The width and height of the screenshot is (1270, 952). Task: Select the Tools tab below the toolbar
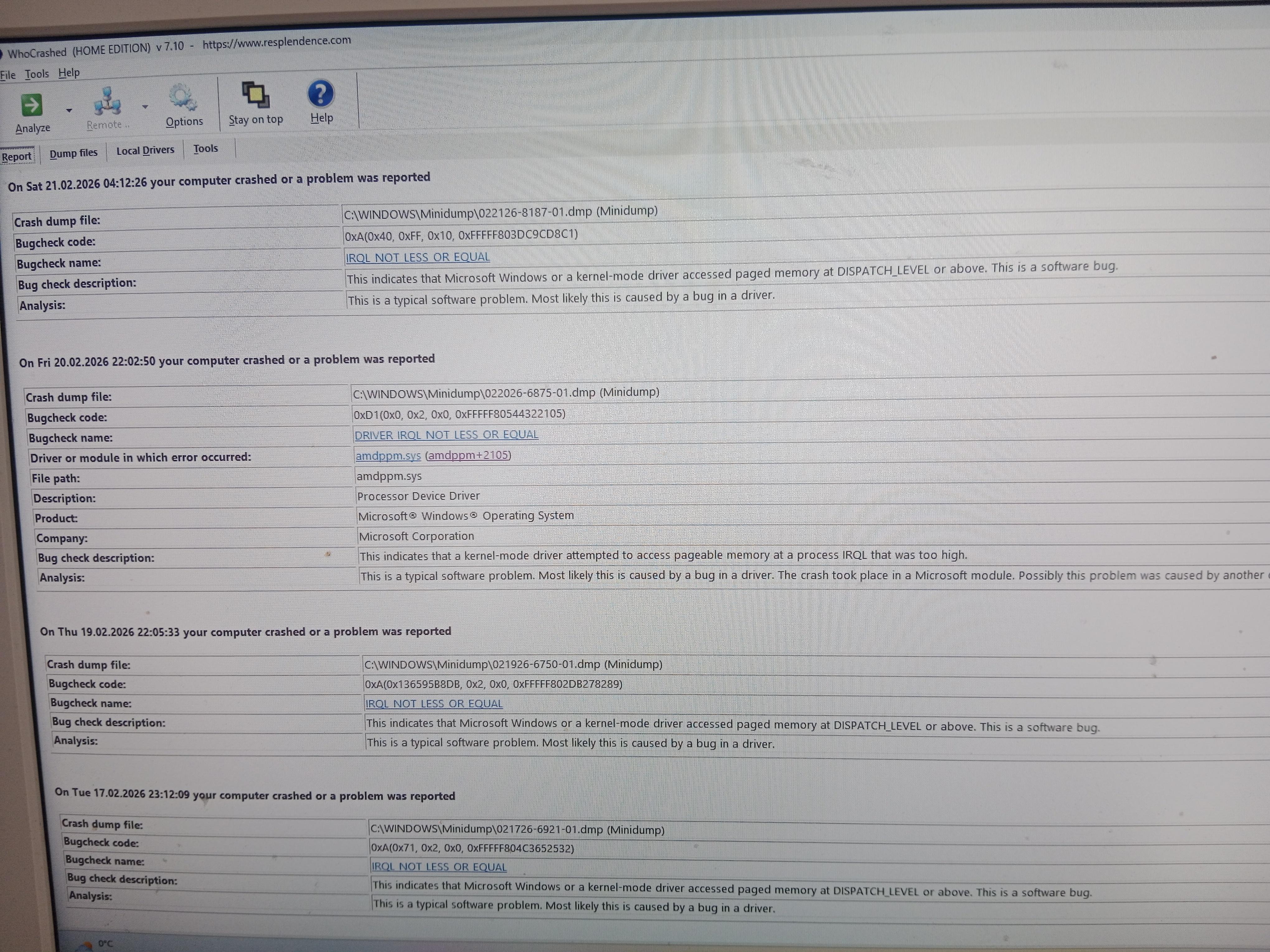pos(205,149)
